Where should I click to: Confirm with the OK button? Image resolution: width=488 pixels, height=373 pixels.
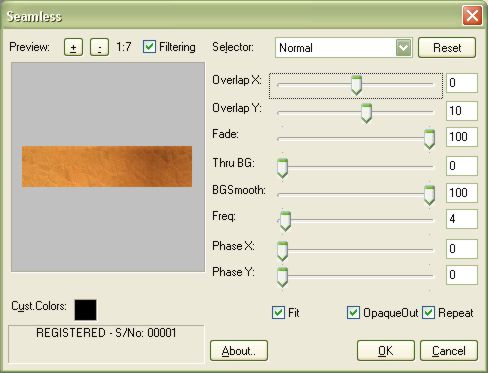click(386, 351)
